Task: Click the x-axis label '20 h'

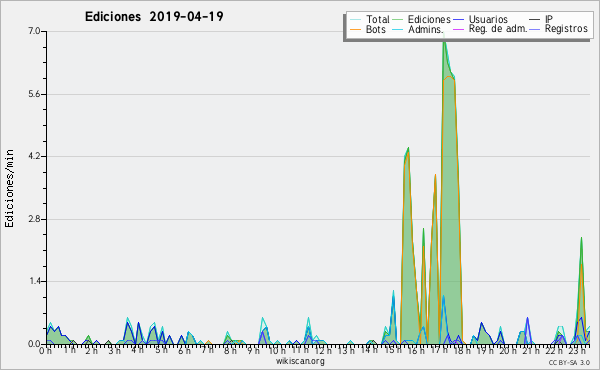Action: tap(507, 350)
